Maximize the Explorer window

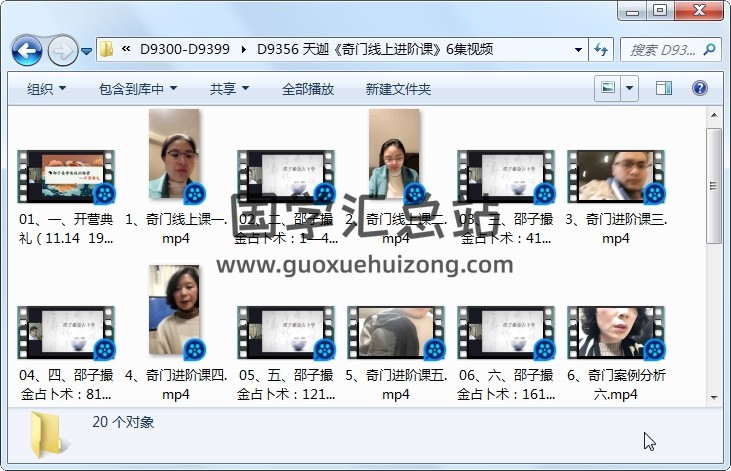tap(659, 11)
